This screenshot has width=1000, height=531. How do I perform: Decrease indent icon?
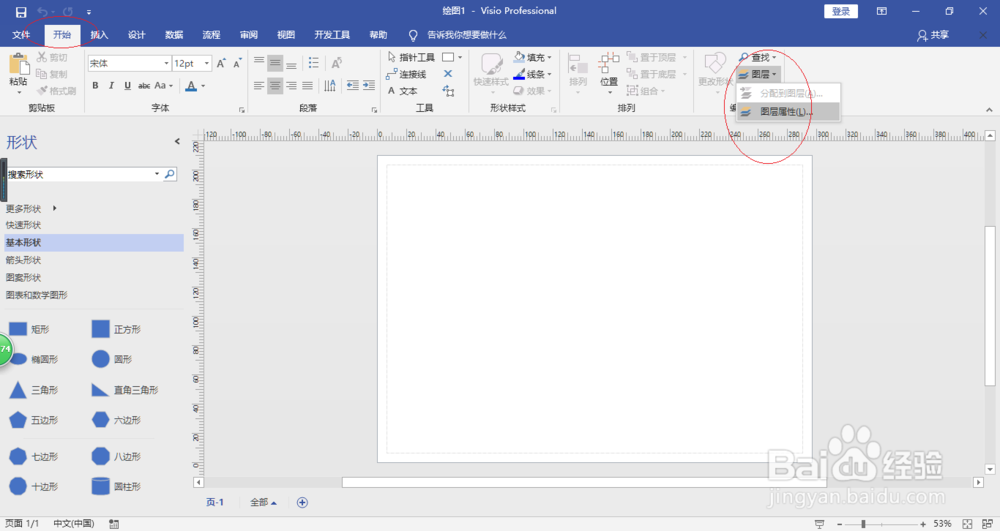point(352,85)
